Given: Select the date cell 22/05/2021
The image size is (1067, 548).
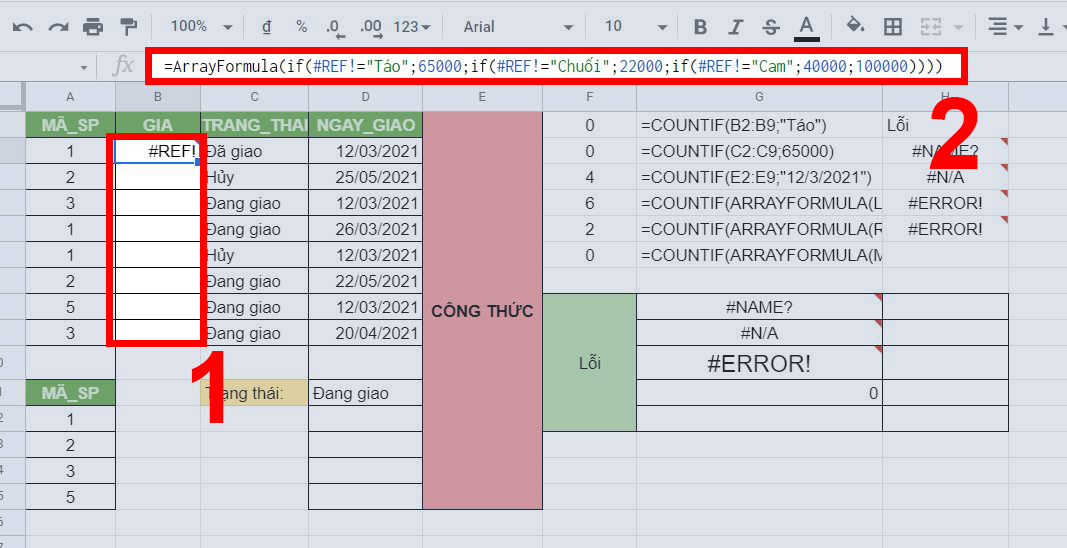Looking at the screenshot, I should coord(365,281).
